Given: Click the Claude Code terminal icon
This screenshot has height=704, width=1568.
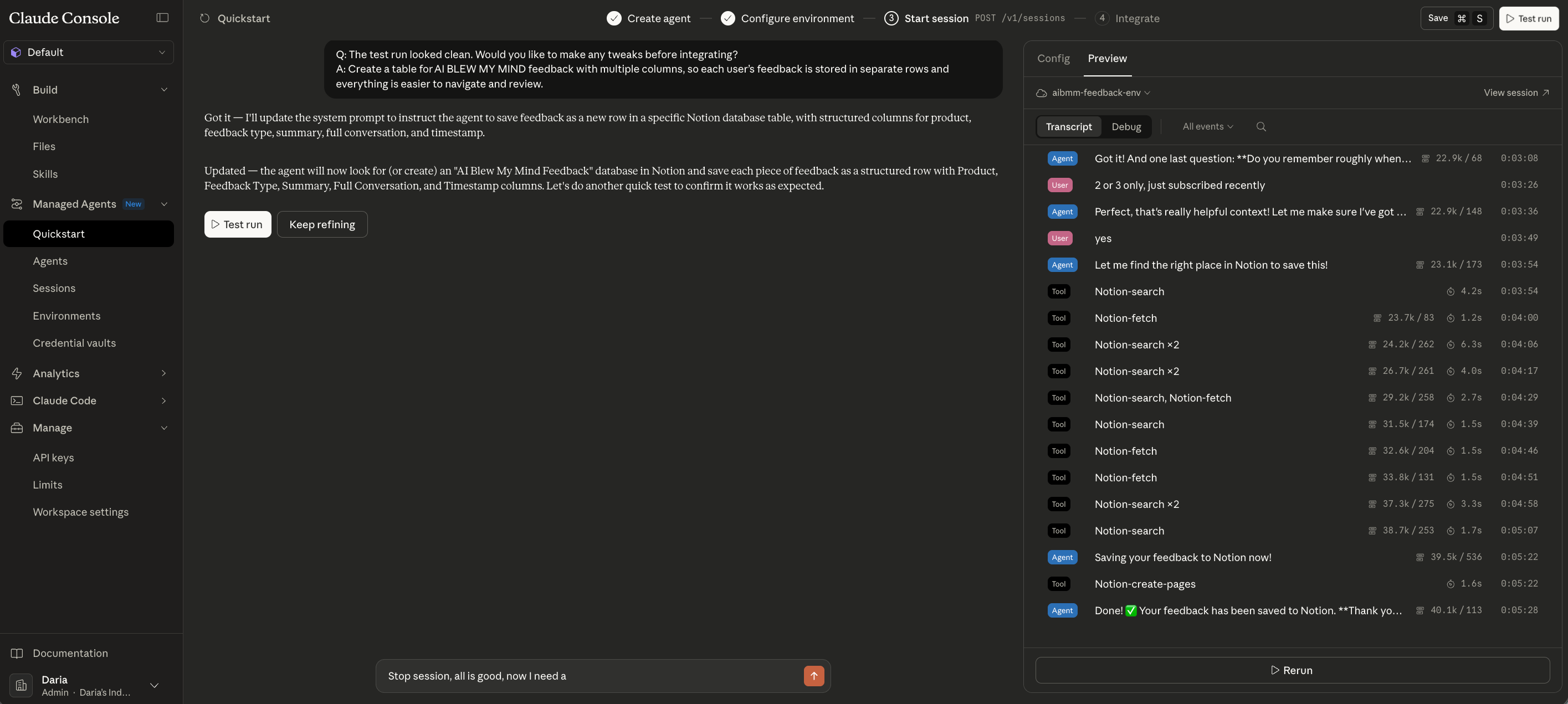Looking at the screenshot, I should tap(17, 400).
